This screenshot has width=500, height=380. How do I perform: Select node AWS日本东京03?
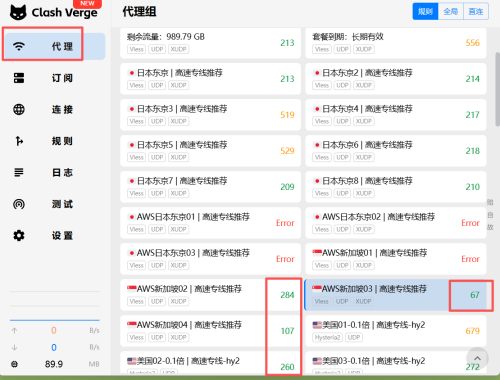(210, 259)
